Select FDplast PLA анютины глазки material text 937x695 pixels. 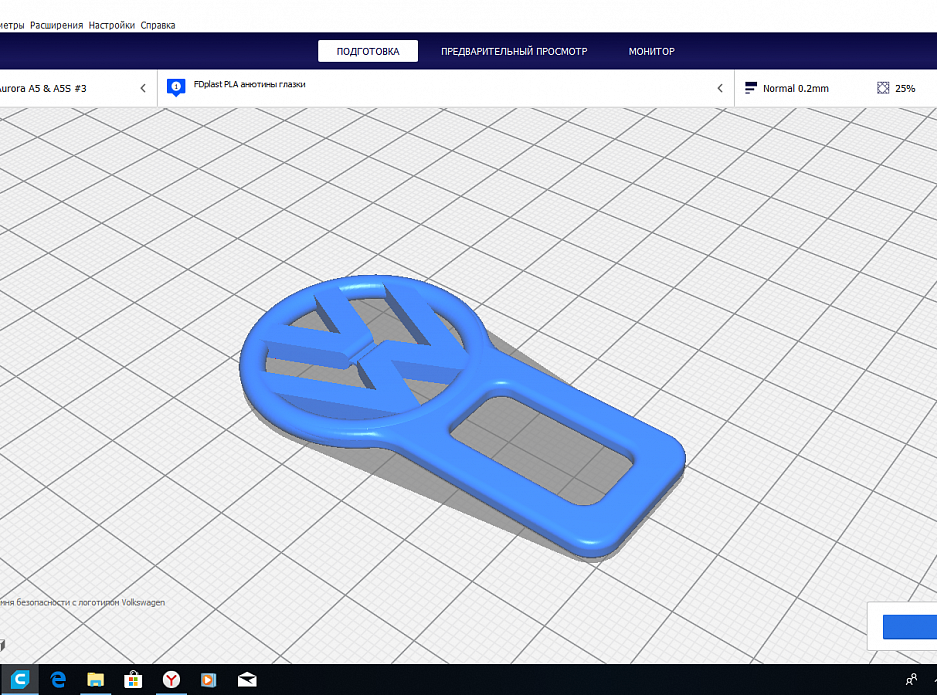tap(249, 84)
